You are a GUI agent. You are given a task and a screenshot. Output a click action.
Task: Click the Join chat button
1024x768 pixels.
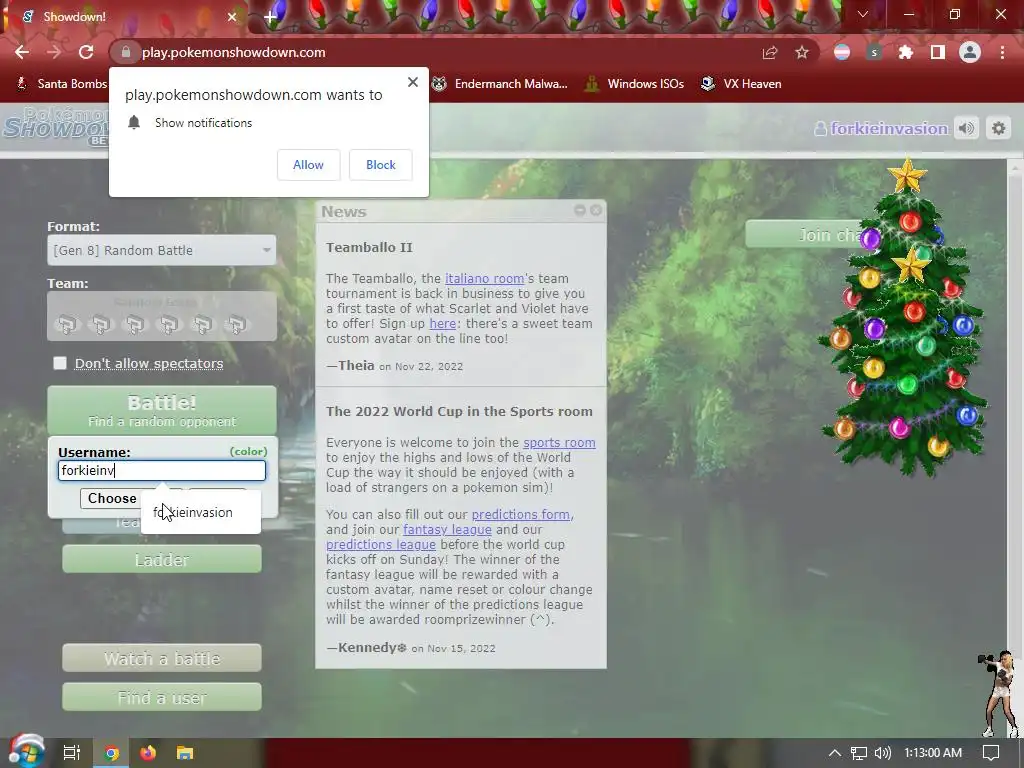pyautogui.click(x=810, y=234)
